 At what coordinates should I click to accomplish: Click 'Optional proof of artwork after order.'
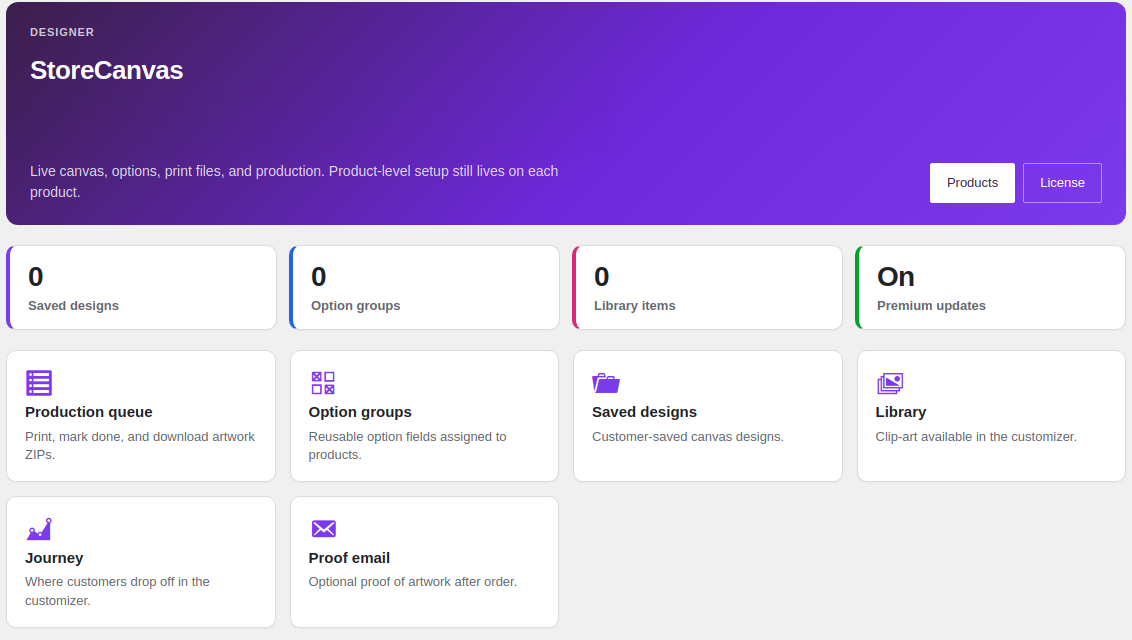coord(413,582)
